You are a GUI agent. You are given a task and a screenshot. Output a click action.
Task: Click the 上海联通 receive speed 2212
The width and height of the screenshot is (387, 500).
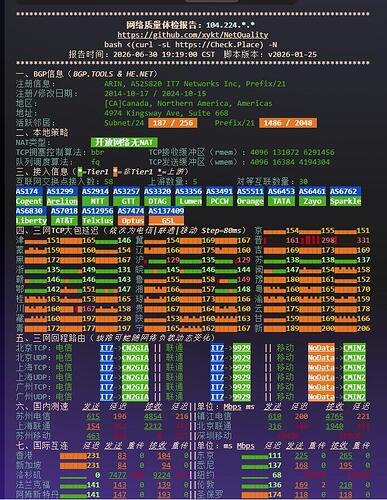pos(153,426)
